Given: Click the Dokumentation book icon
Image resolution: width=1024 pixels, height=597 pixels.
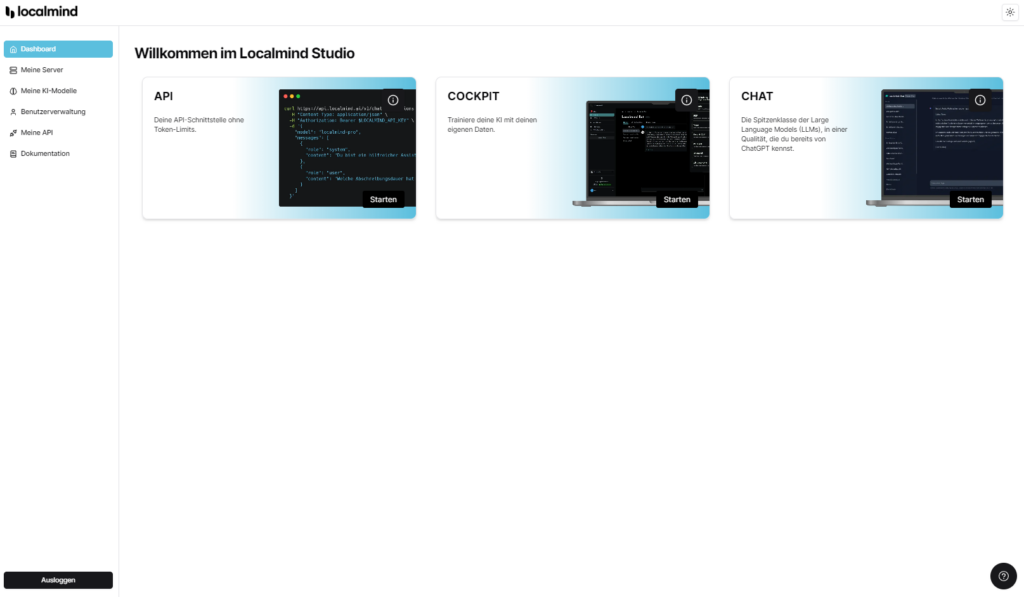Looking at the screenshot, I should tap(13, 153).
